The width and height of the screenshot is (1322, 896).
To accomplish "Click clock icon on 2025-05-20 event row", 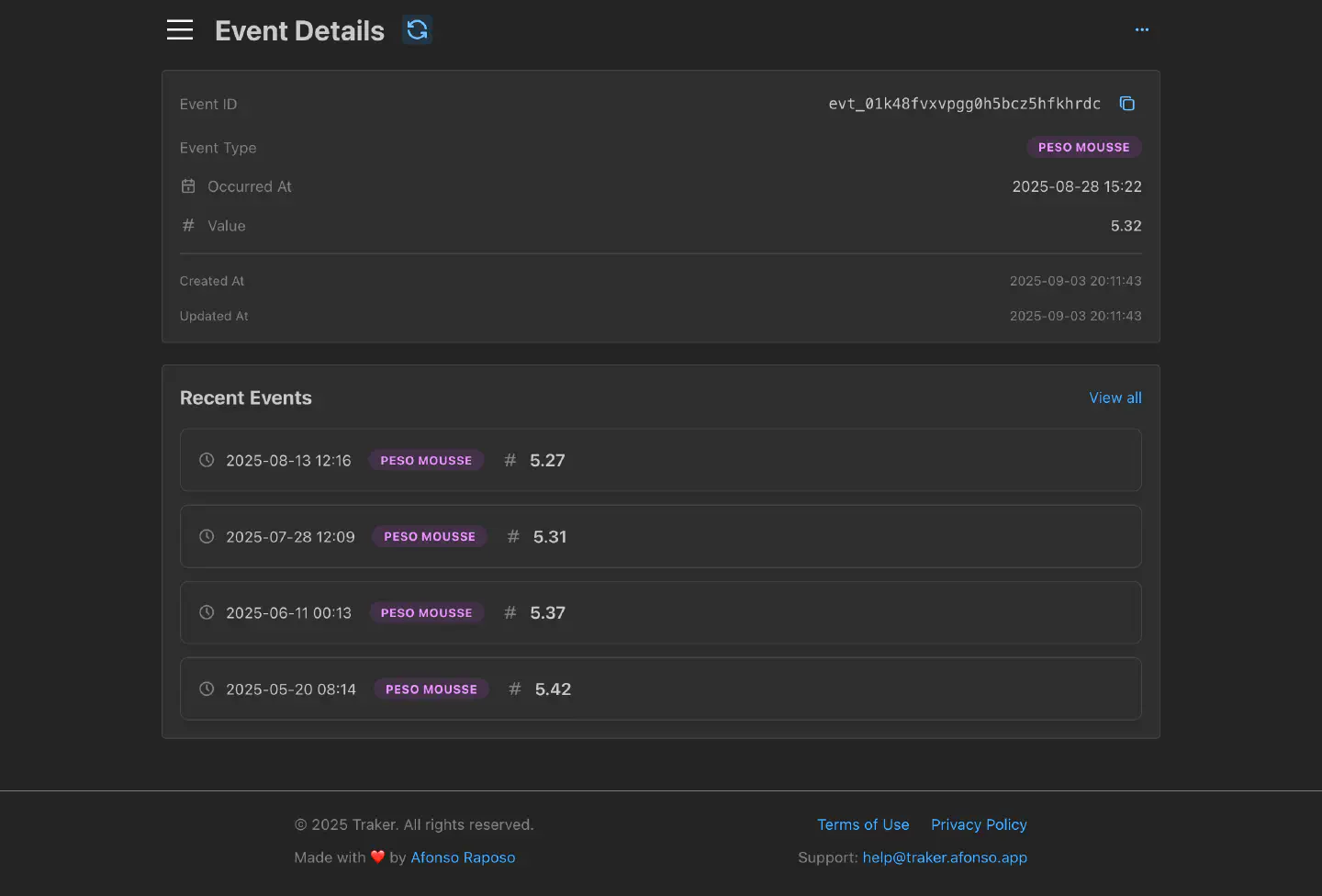I will (207, 689).
